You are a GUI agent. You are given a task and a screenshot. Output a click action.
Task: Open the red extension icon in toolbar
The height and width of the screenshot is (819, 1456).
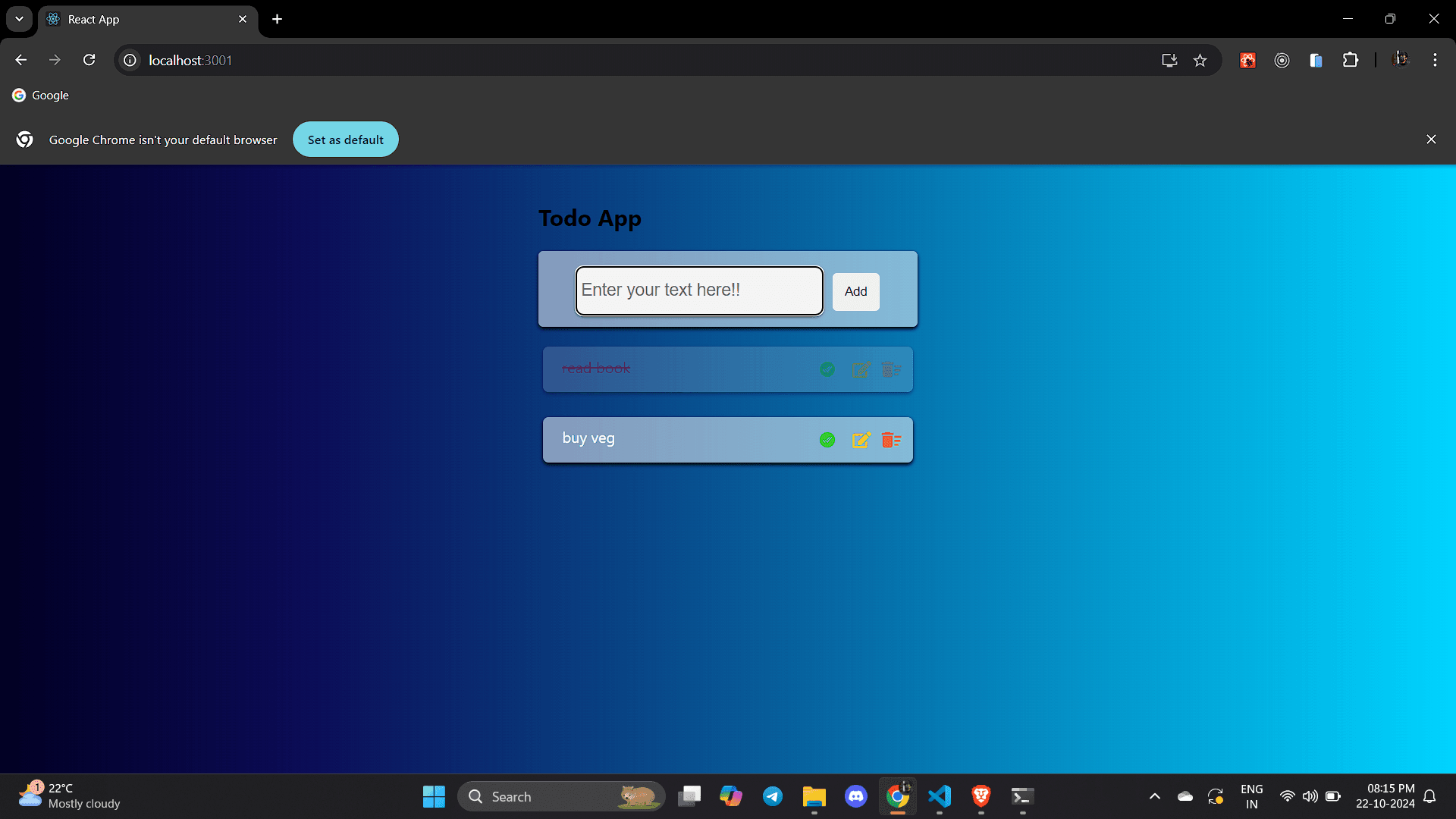point(1247,60)
